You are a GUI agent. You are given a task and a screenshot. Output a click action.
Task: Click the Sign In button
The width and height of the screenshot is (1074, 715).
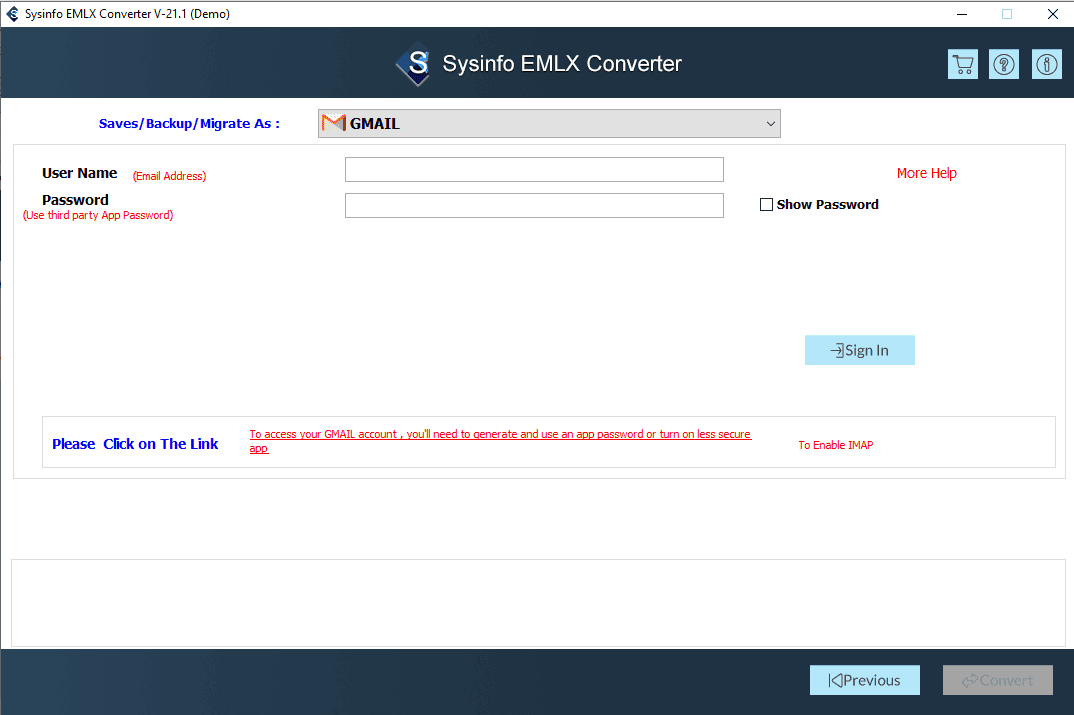860,350
